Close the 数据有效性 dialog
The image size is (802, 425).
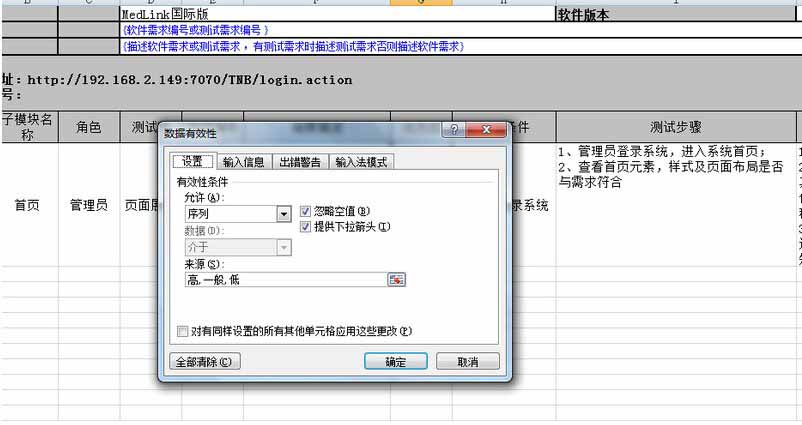[486, 129]
